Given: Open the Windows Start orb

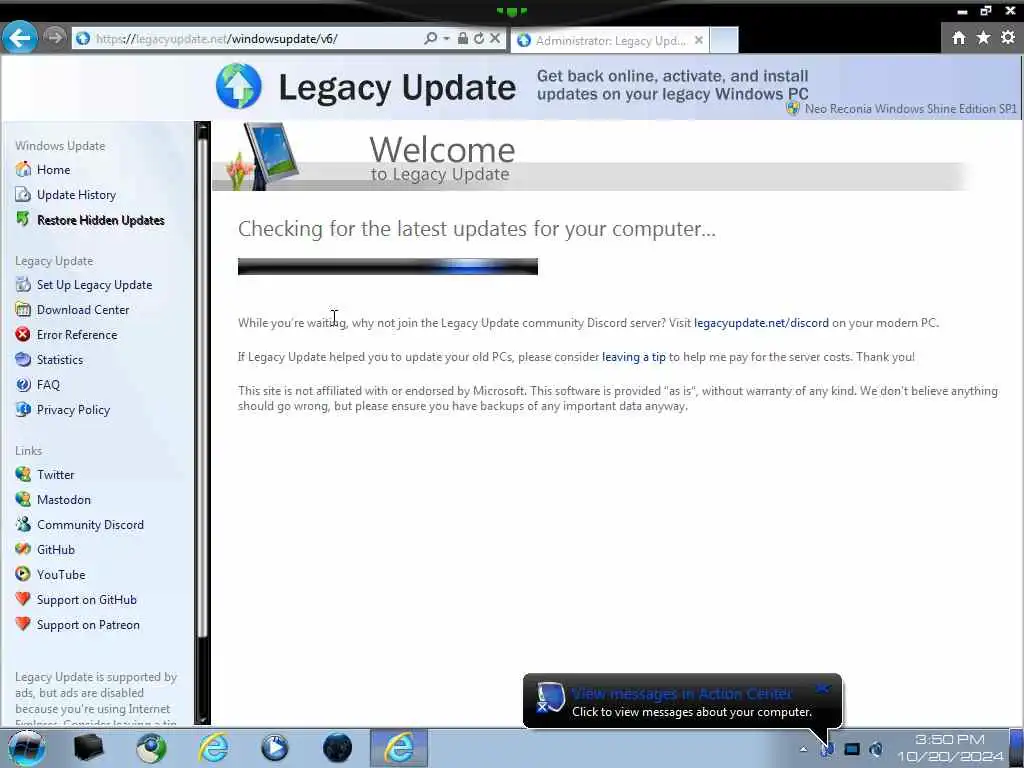Looking at the screenshot, I should tap(26, 748).
